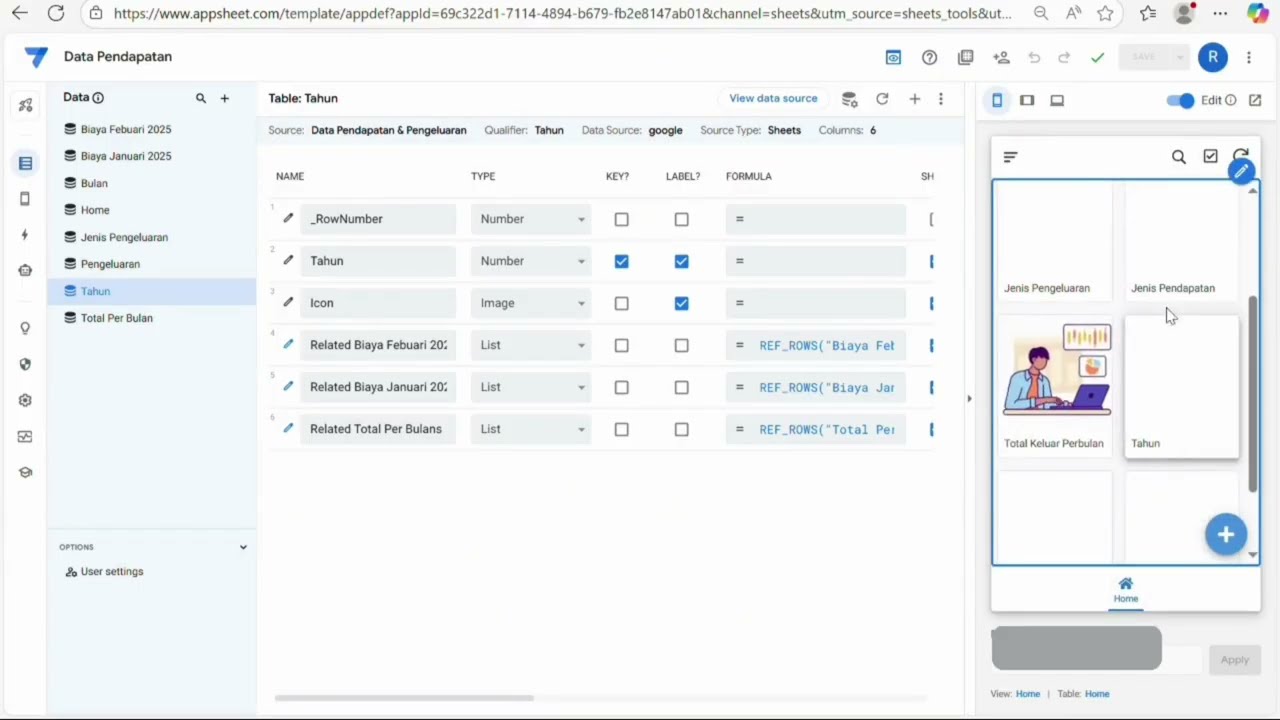
Task: Select the Pengeluaran table
Action: (x=110, y=264)
